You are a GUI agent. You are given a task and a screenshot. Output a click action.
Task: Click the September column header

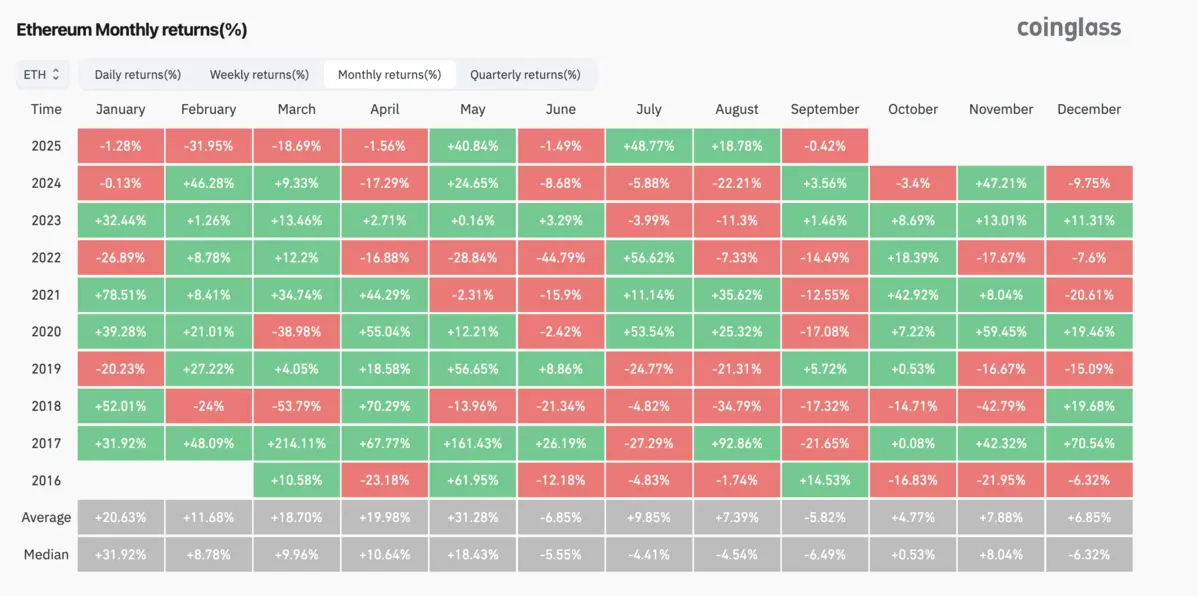click(825, 109)
